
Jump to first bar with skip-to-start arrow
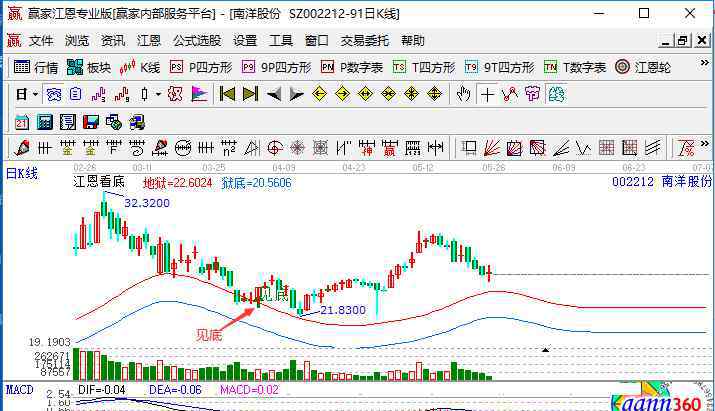click(227, 94)
